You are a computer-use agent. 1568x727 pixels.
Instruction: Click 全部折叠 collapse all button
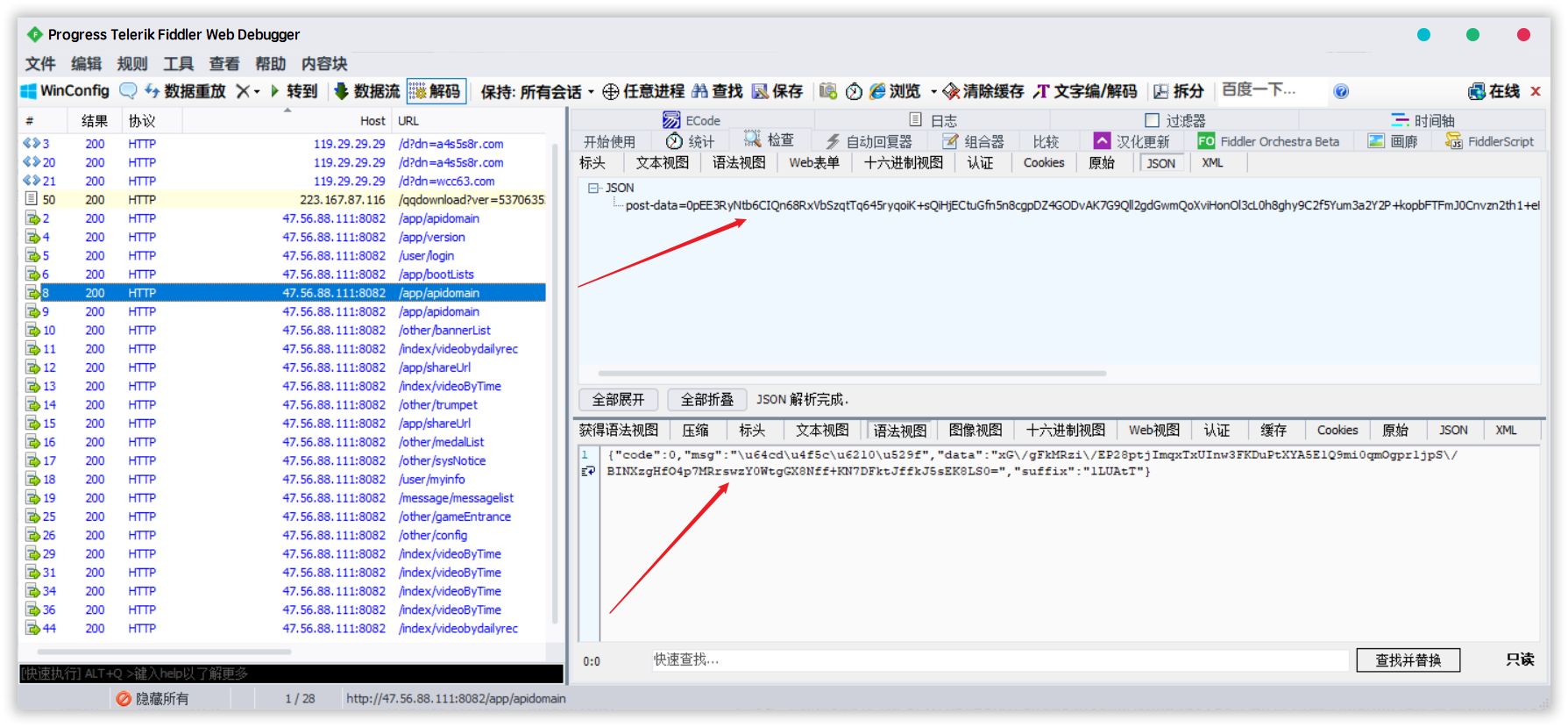(706, 399)
